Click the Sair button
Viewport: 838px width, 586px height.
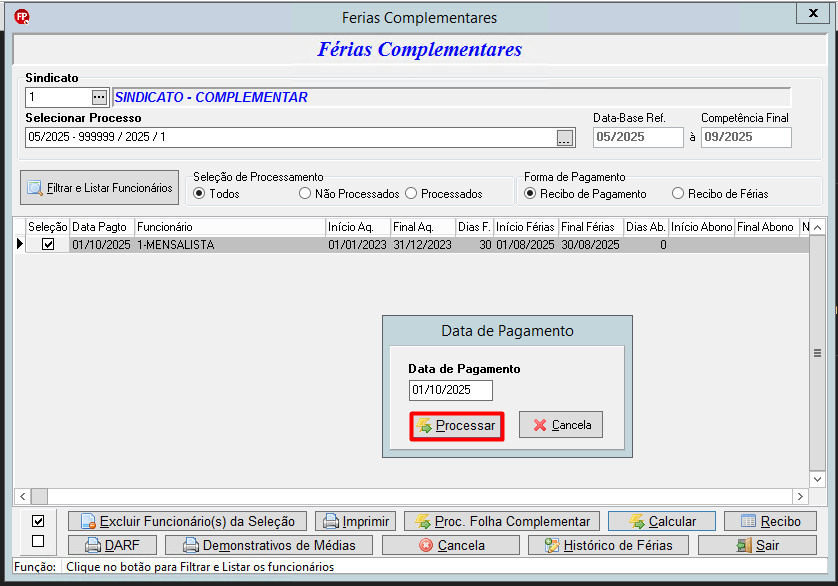(757, 545)
